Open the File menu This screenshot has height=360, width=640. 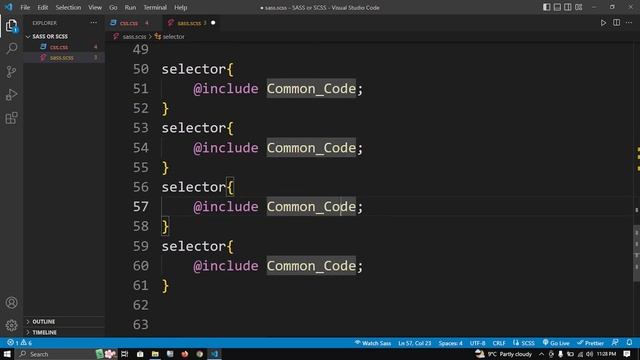click(25, 7)
